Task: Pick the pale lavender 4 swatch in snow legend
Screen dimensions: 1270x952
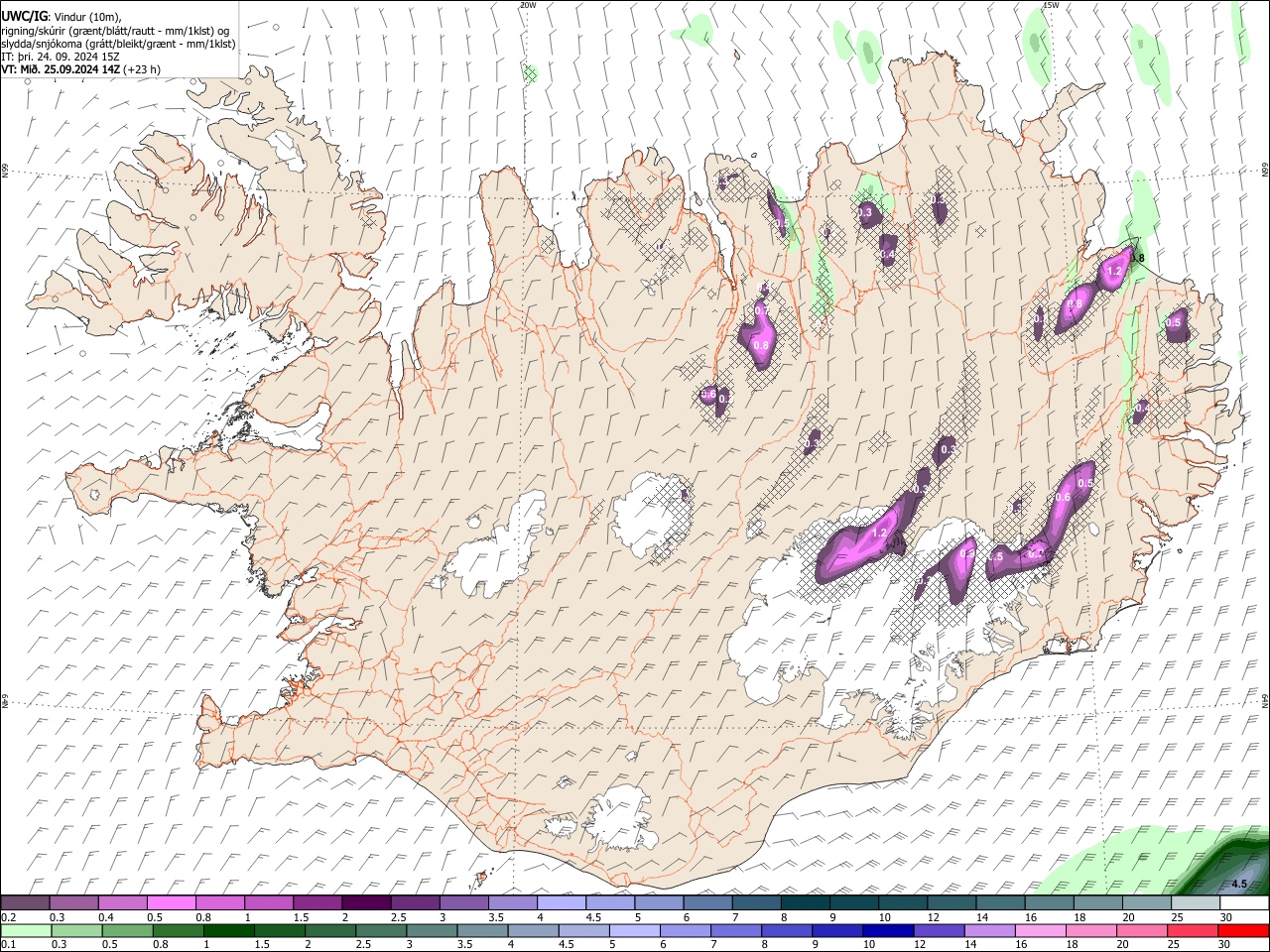Action: coord(562,902)
